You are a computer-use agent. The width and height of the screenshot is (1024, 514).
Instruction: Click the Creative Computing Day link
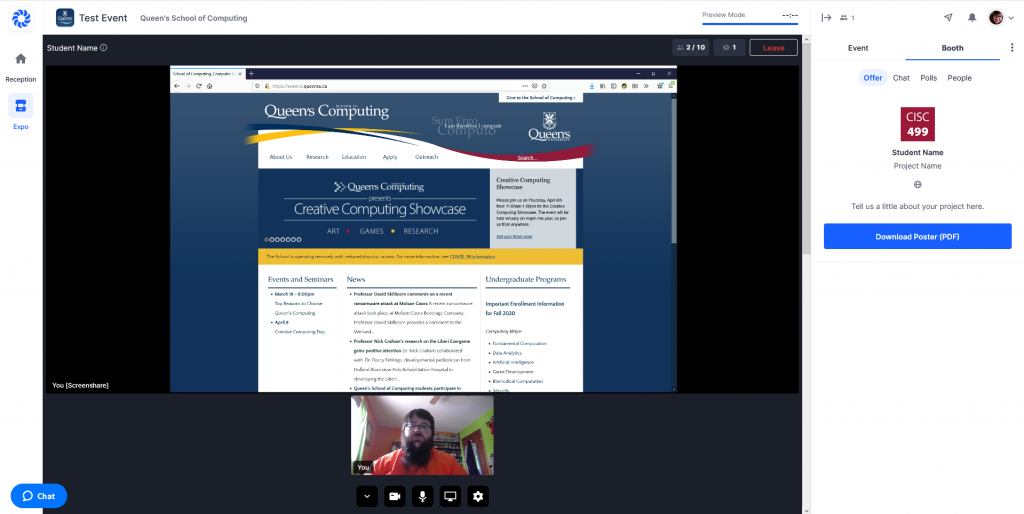coord(300,332)
